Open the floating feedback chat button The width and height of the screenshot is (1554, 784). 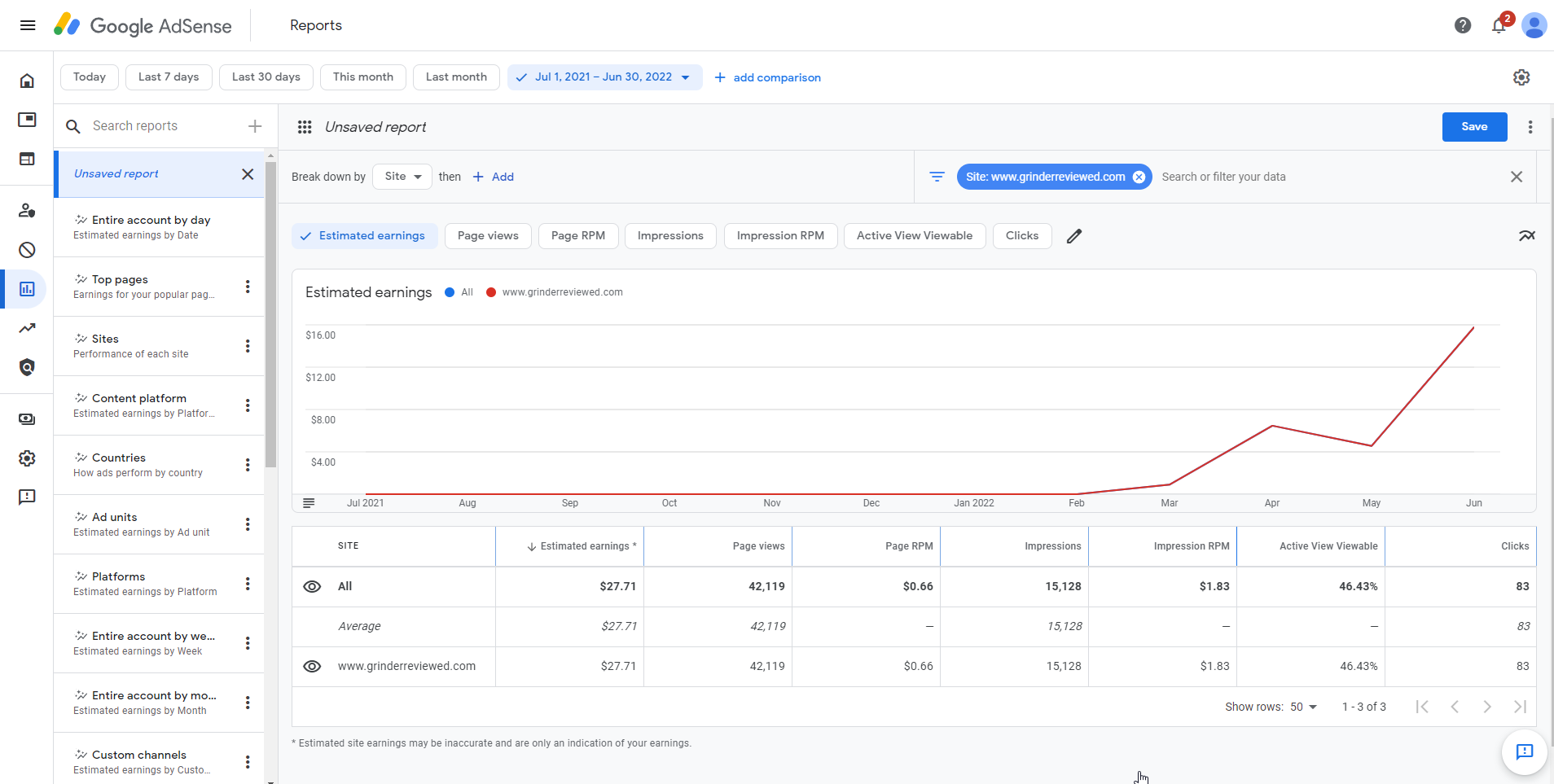1525,751
